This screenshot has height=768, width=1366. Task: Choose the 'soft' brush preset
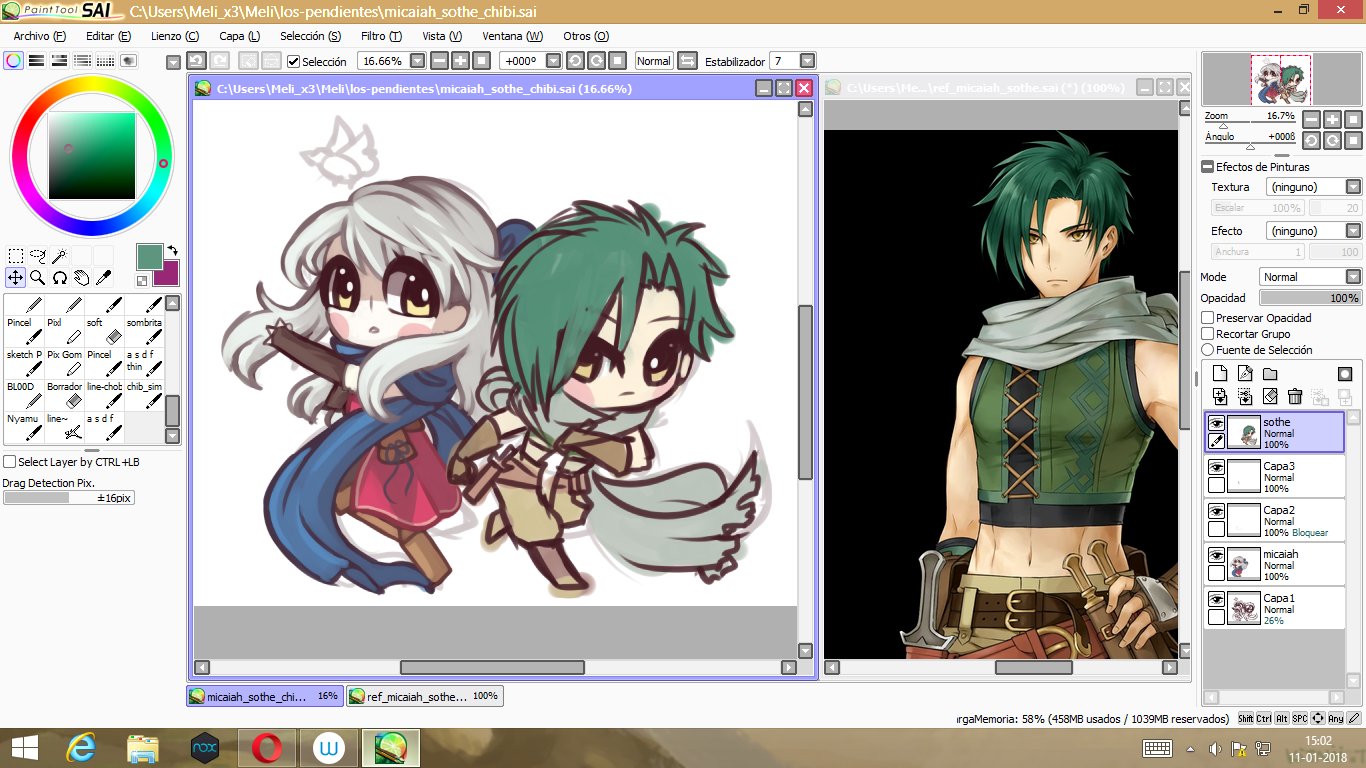point(104,329)
